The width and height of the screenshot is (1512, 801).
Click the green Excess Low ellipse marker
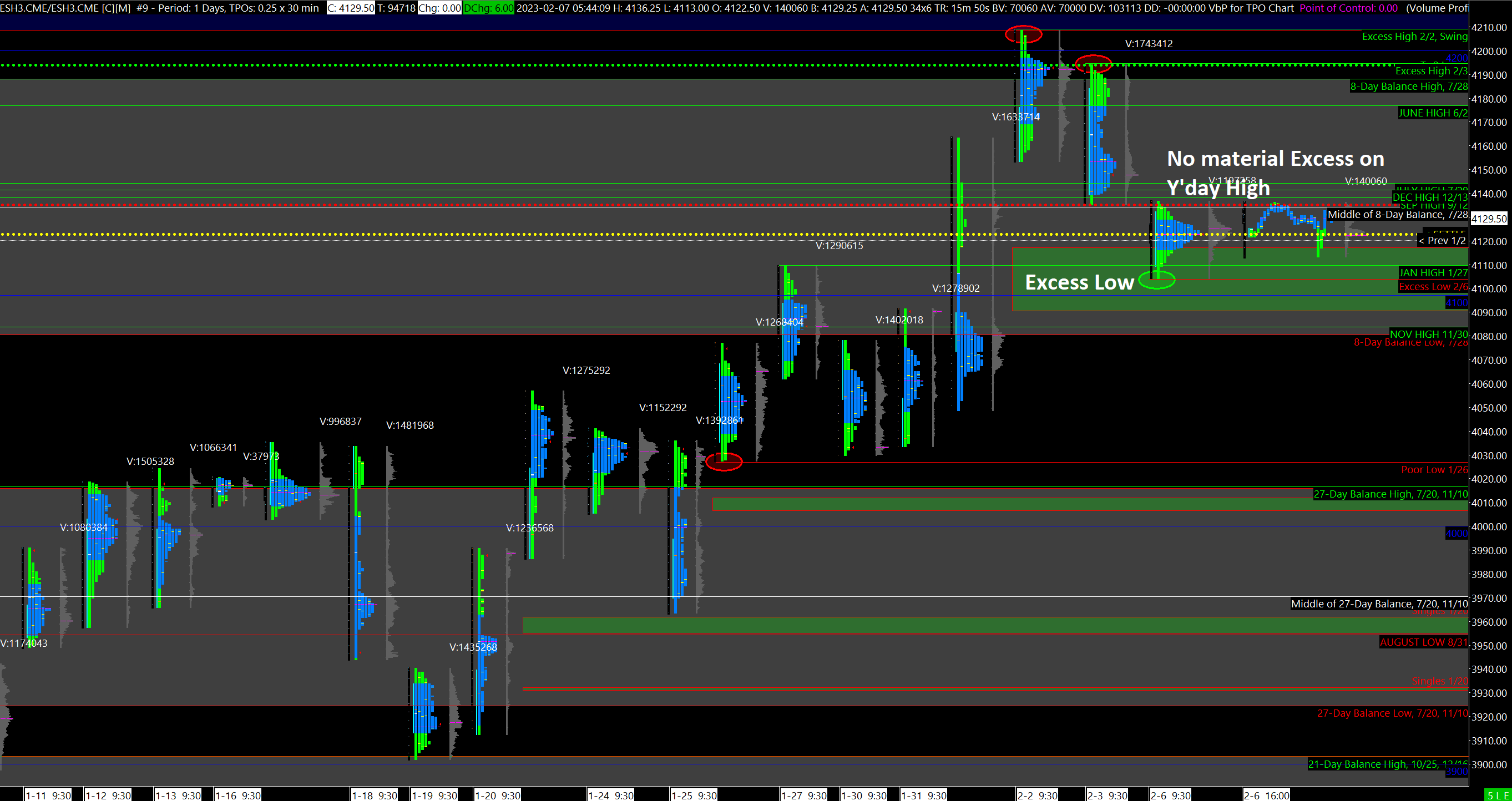(1156, 280)
